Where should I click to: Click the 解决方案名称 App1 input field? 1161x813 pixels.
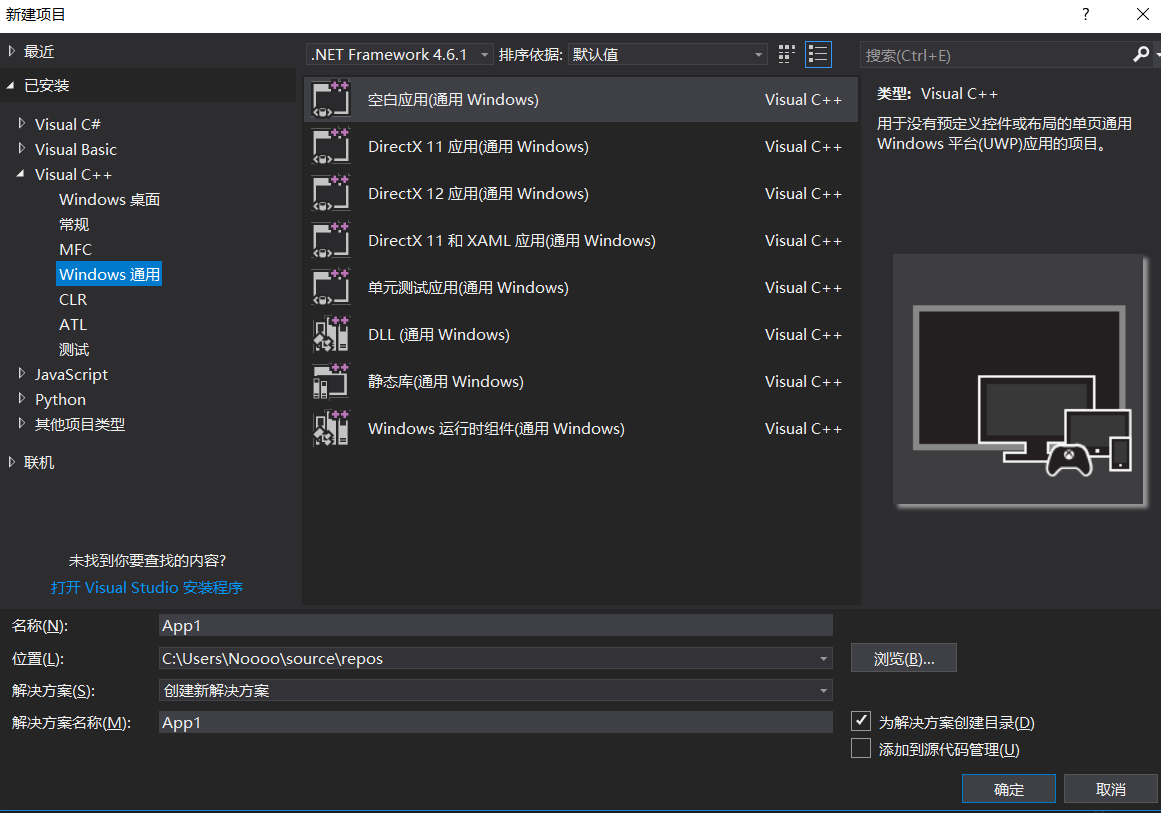click(495, 722)
